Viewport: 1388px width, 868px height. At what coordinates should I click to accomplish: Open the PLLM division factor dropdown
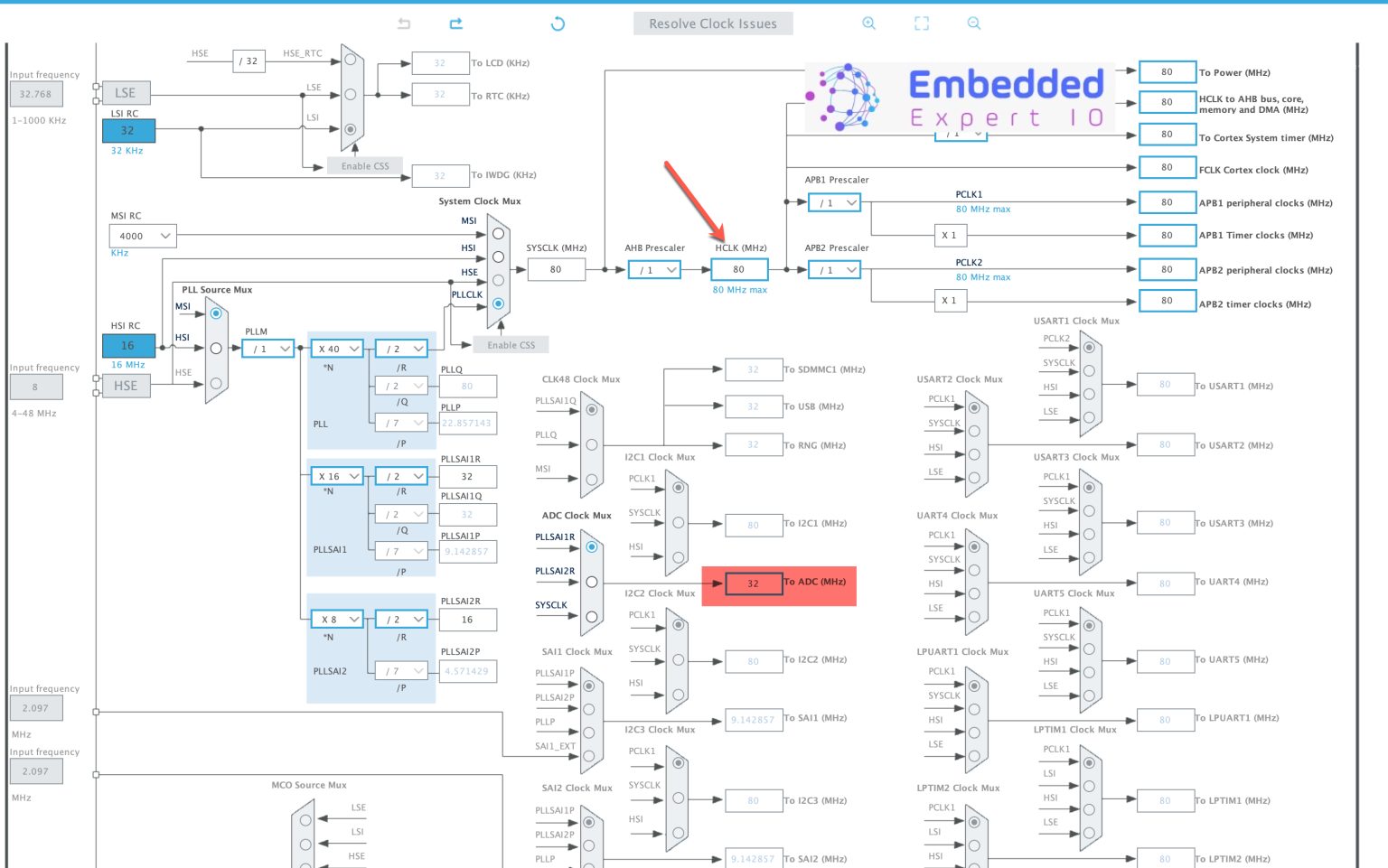tap(267, 348)
